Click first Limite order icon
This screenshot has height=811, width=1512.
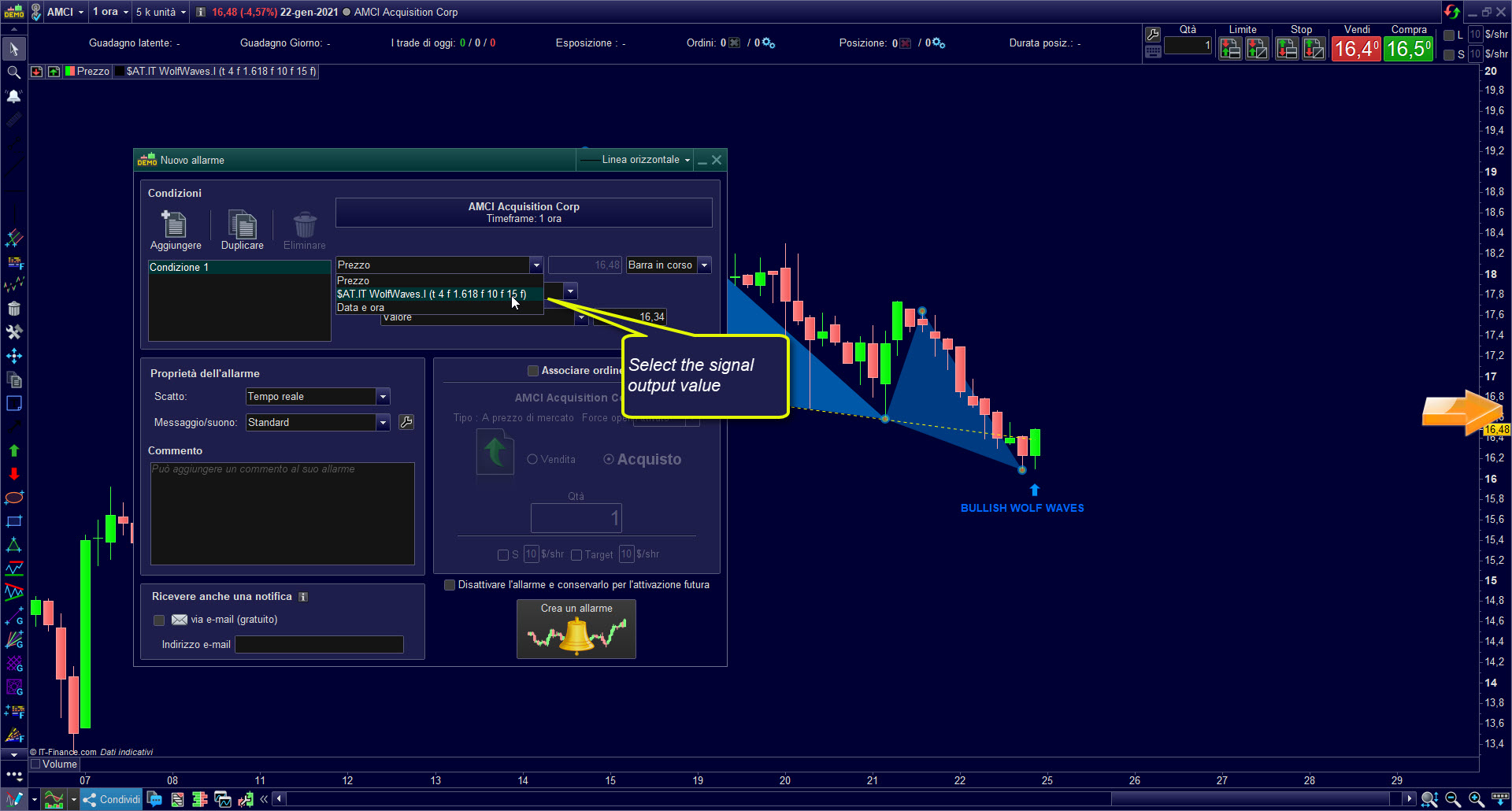coord(1230,49)
